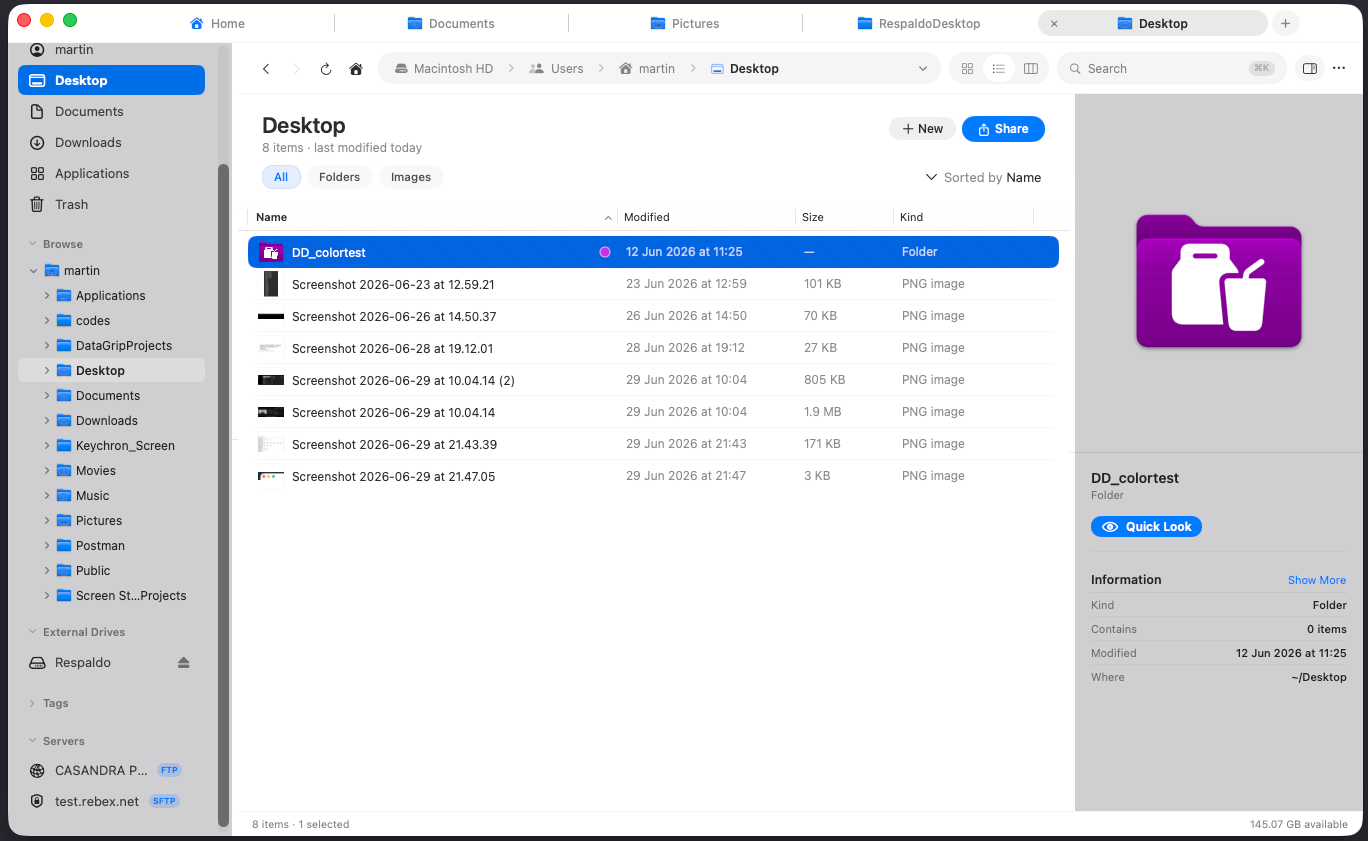Viewport: 1368px width, 841px height.
Task: Open the test.rebex.net SFTP server
Action: 111,801
